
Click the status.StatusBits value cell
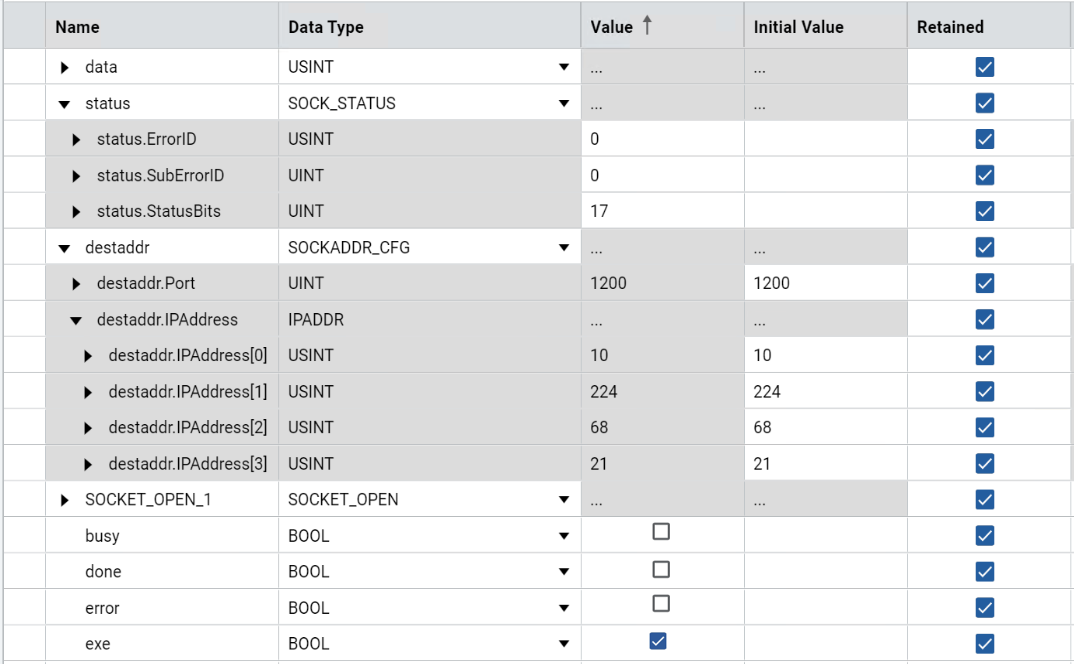[x=662, y=211]
